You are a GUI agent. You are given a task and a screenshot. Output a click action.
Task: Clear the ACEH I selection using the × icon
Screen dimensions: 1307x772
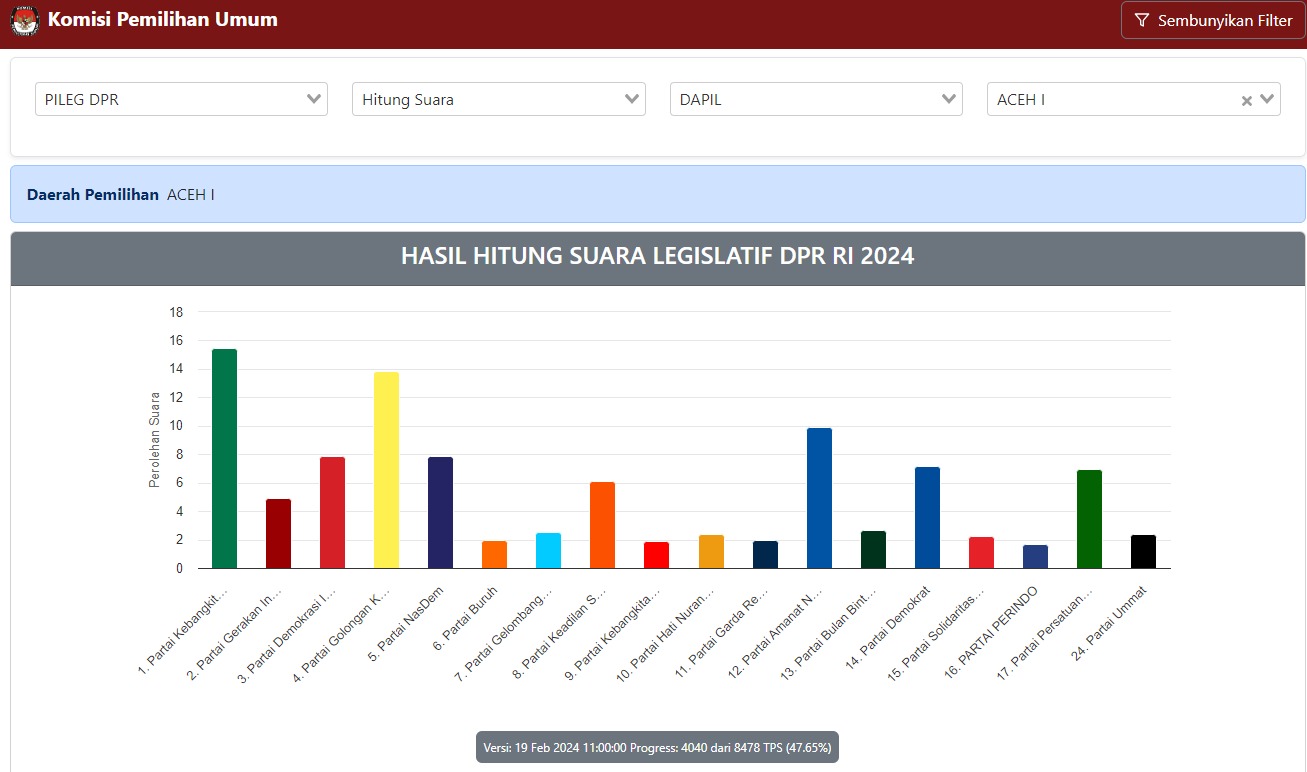pos(1246,99)
